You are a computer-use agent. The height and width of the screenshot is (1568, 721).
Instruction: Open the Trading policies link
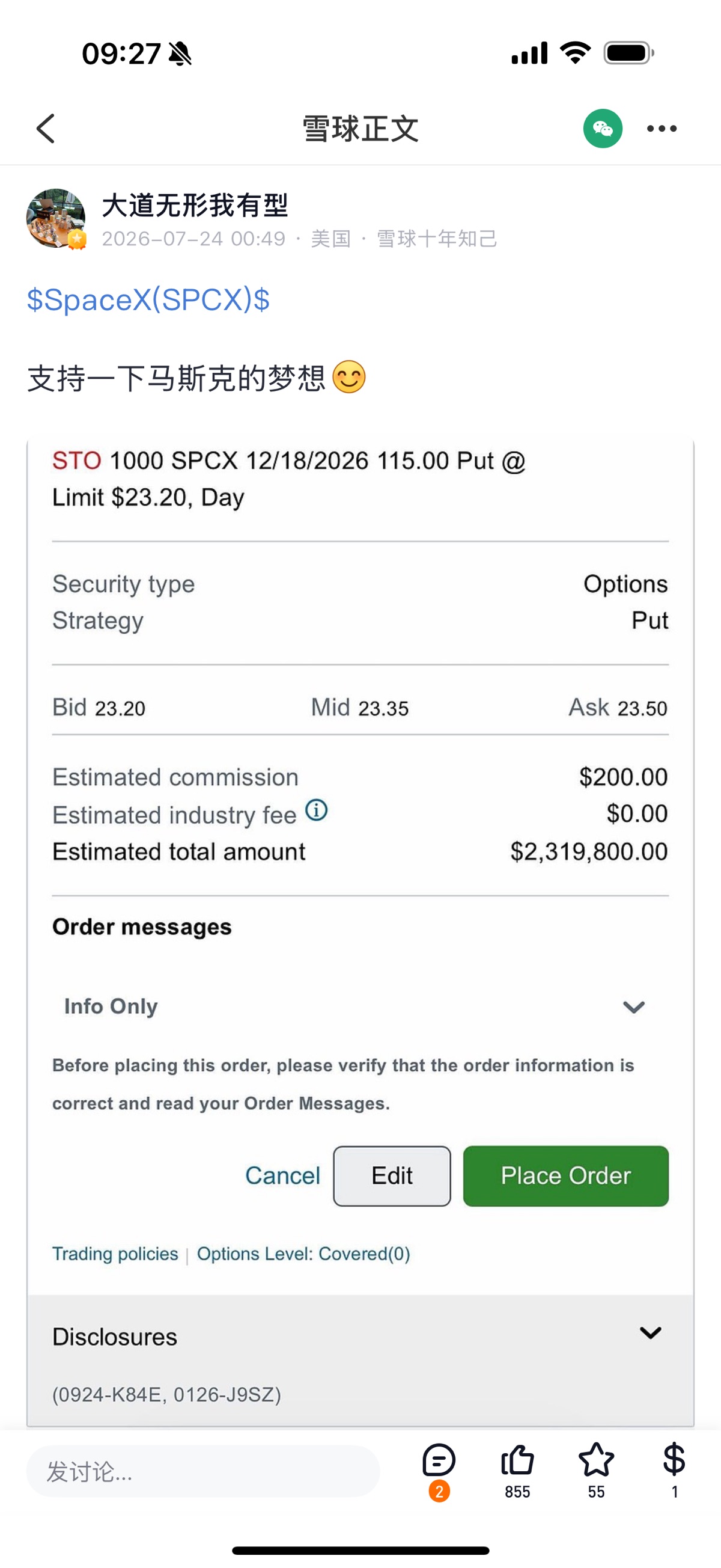point(115,1254)
